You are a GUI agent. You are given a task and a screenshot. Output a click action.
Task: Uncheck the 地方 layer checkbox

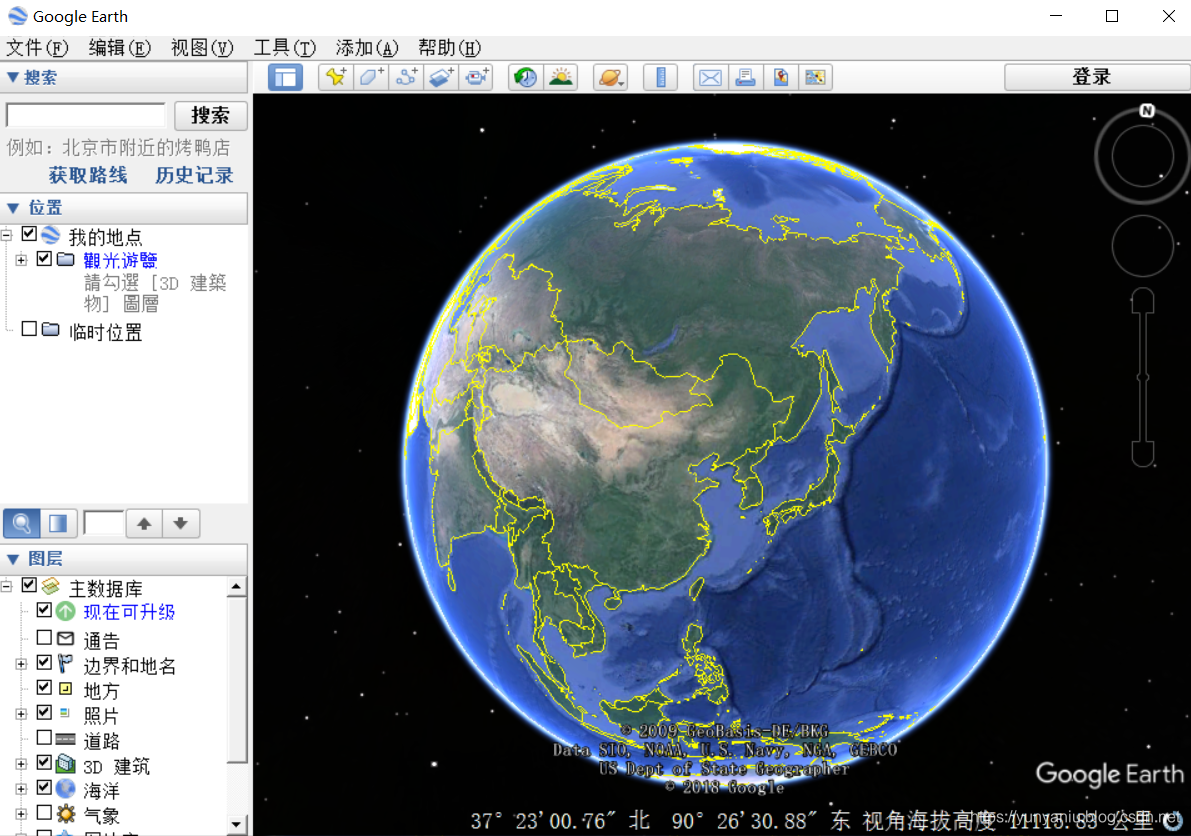pos(44,687)
